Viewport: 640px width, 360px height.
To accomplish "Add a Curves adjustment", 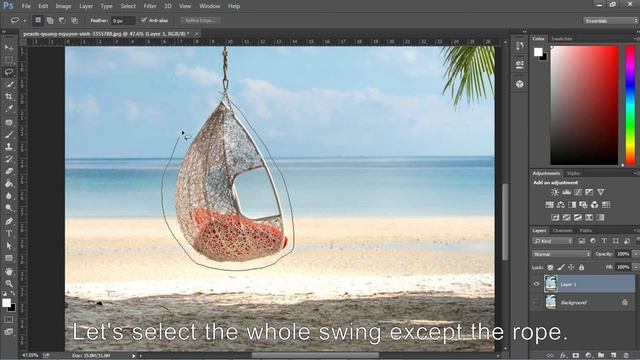I will pyautogui.click(x=578, y=192).
